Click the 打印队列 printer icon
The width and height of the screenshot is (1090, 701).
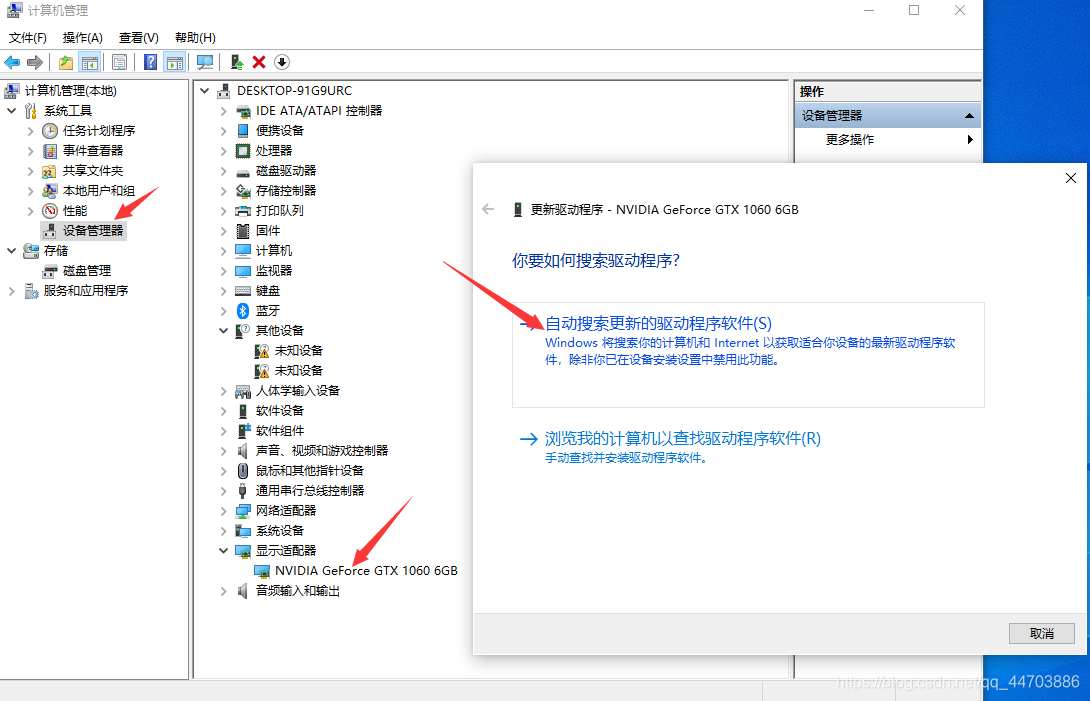243,211
